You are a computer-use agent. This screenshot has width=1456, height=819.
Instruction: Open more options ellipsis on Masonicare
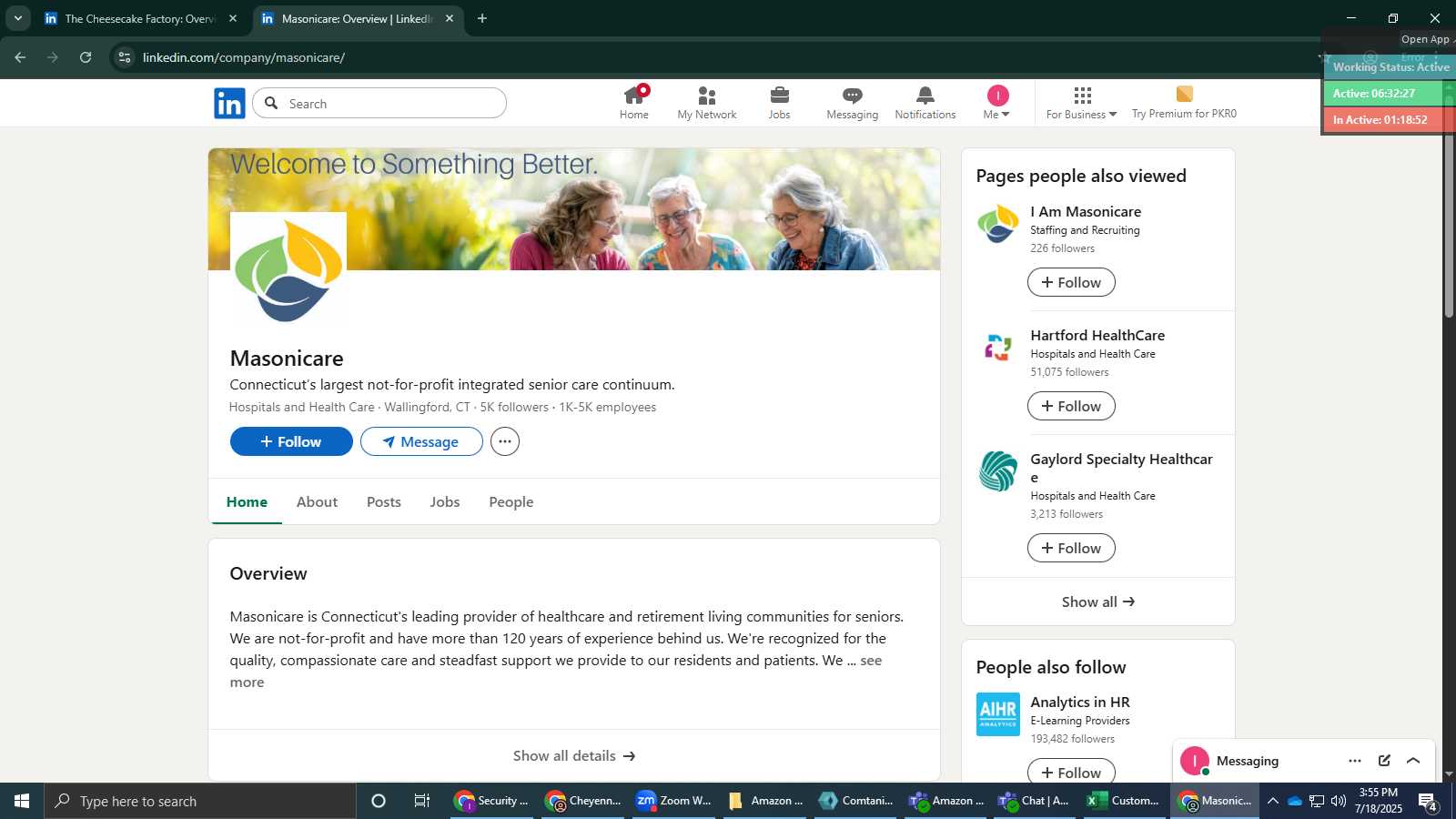(x=505, y=441)
